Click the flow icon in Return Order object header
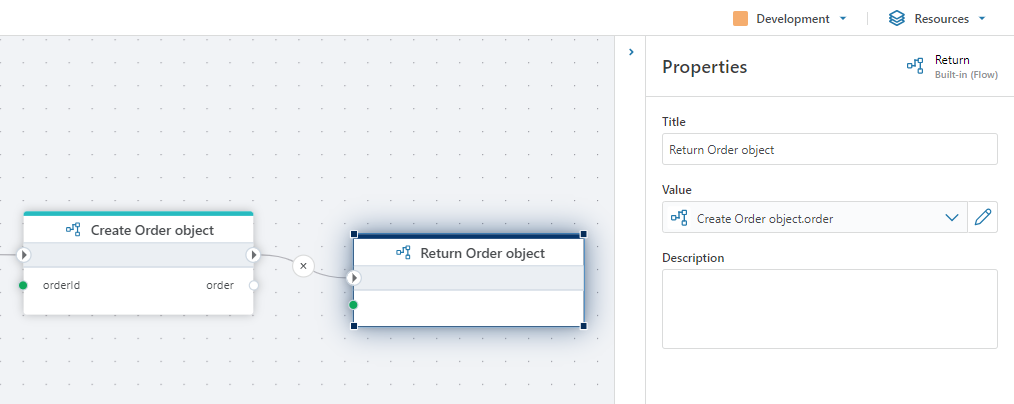 [x=403, y=253]
